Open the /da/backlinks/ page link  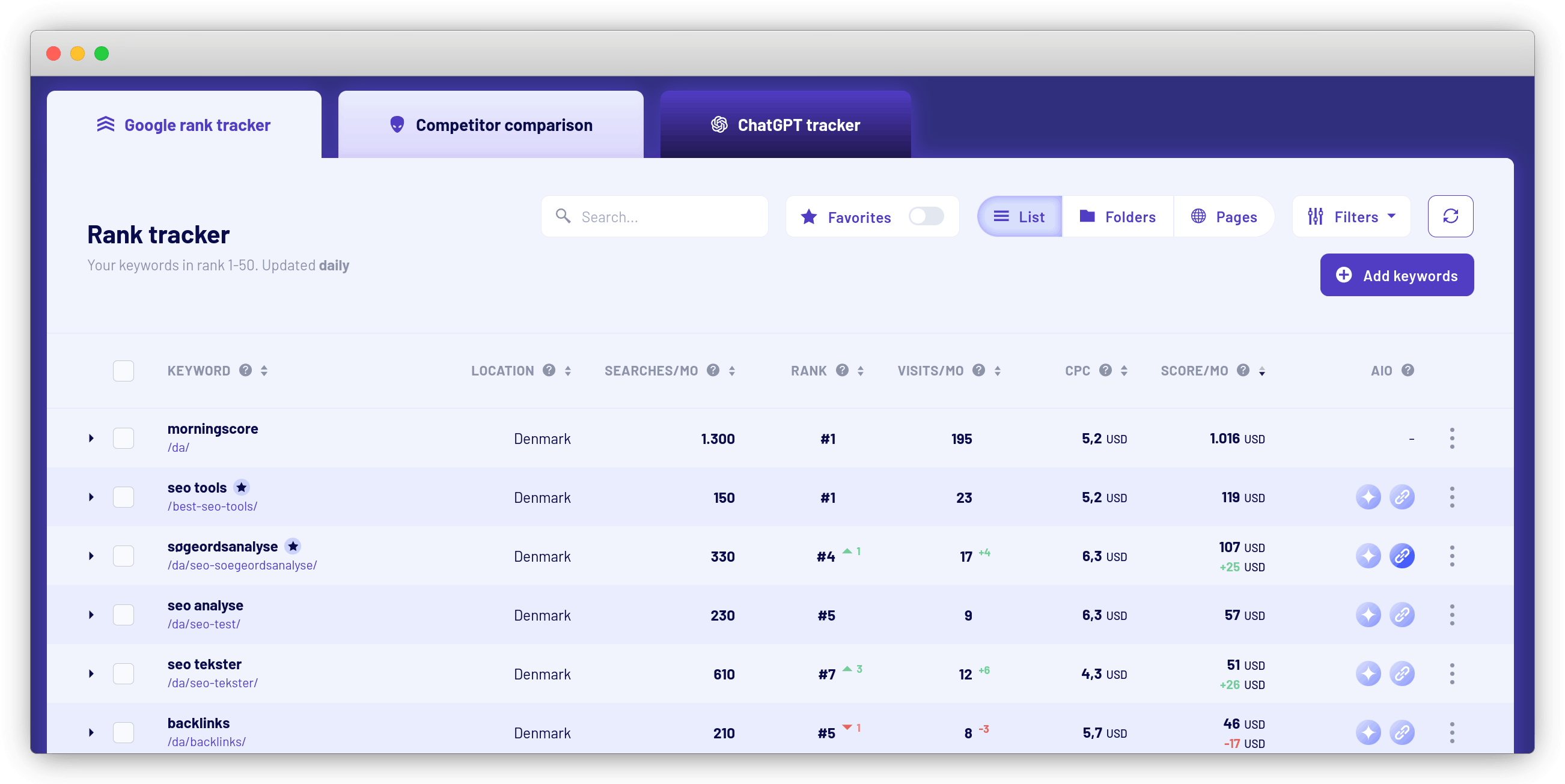(207, 741)
